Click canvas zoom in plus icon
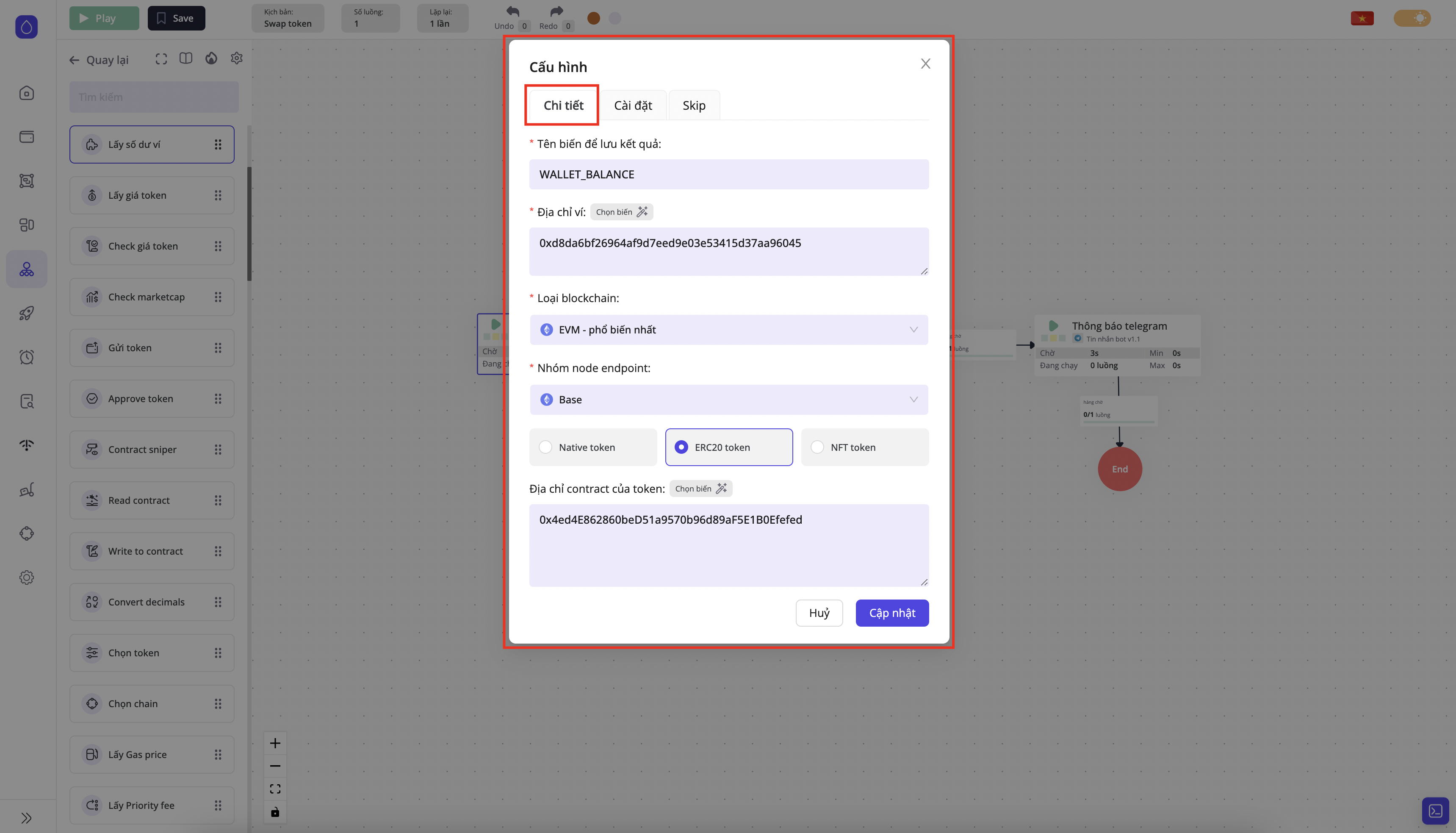 (275, 743)
